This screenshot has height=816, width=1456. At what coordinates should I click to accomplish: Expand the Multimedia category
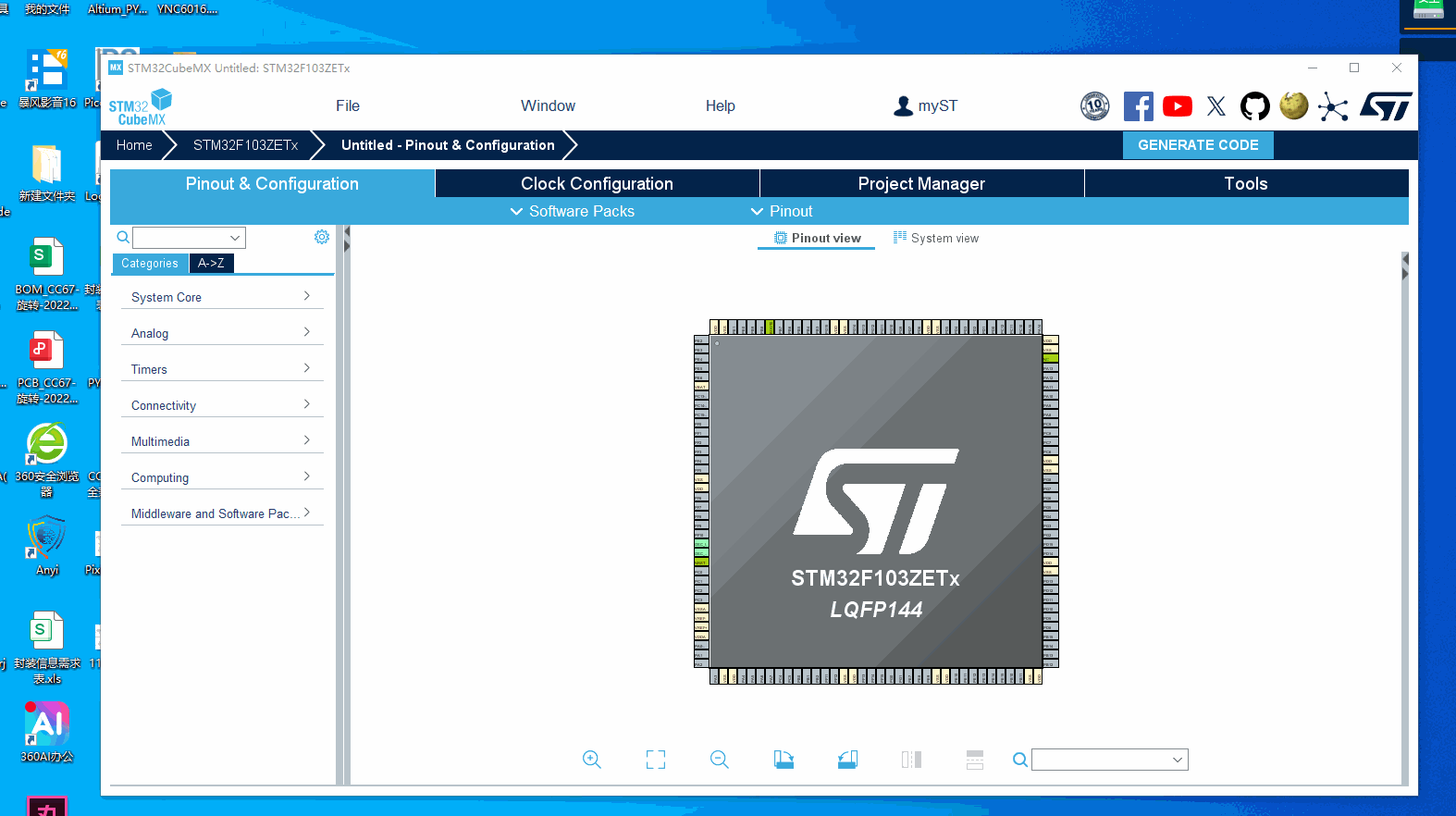pyautogui.click(x=222, y=441)
